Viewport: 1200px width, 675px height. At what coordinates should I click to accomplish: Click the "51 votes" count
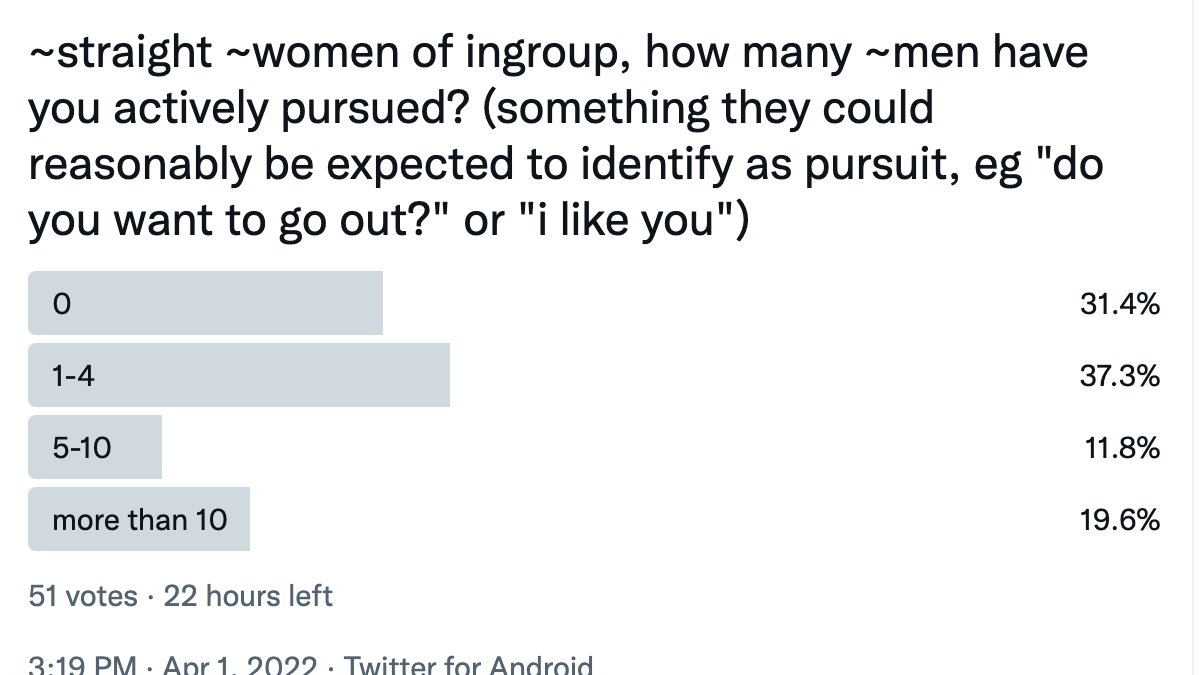click(83, 597)
